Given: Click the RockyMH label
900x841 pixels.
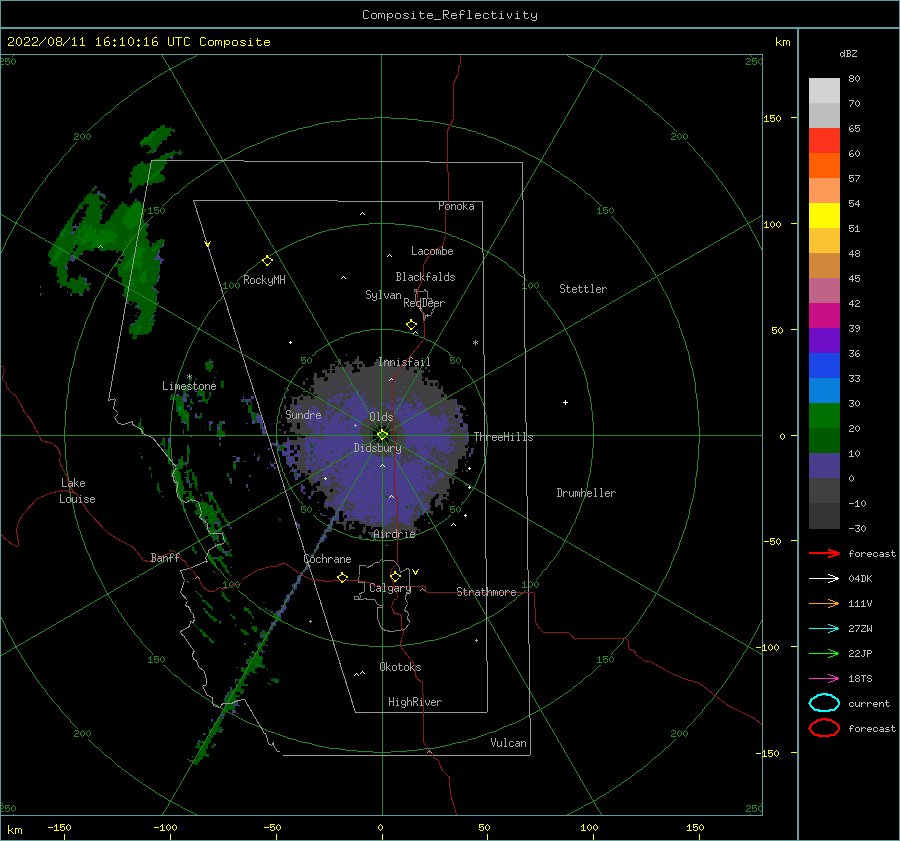Looking at the screenshot, I should (x=264, y=280).
